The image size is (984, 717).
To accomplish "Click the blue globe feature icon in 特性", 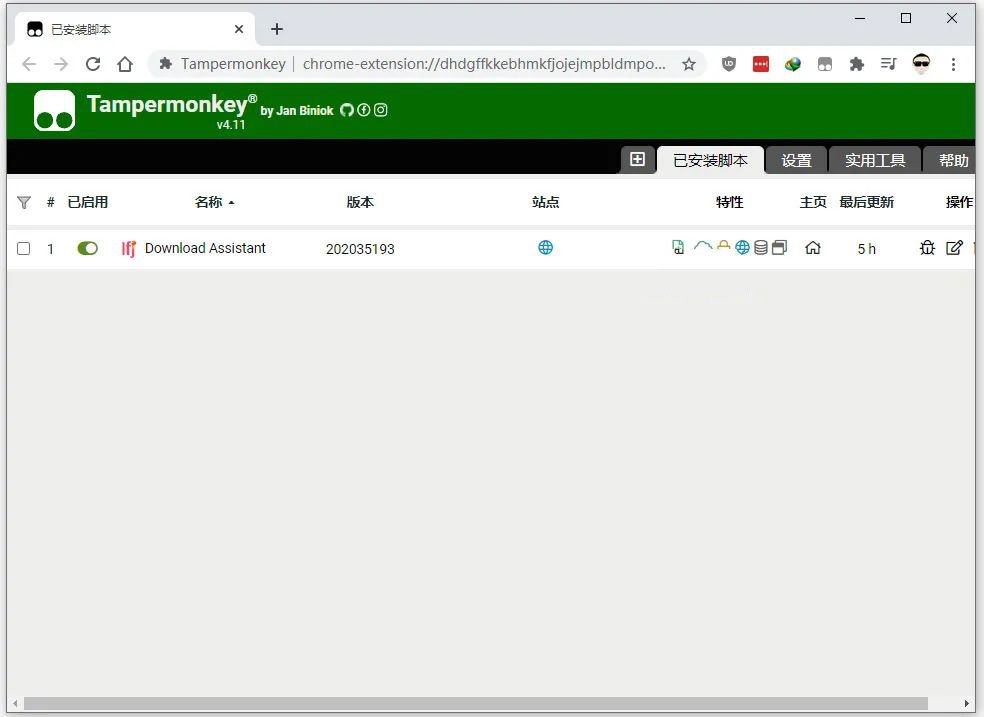I will click(x=742, y=248).
